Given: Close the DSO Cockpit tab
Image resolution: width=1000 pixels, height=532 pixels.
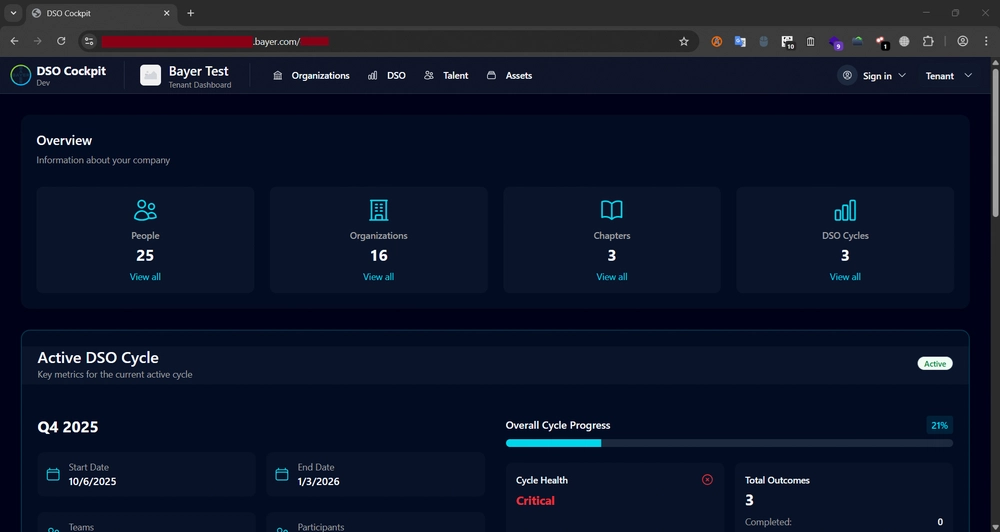Looking at the screenshot, I should pyautogui.click(x=167, y=13).
